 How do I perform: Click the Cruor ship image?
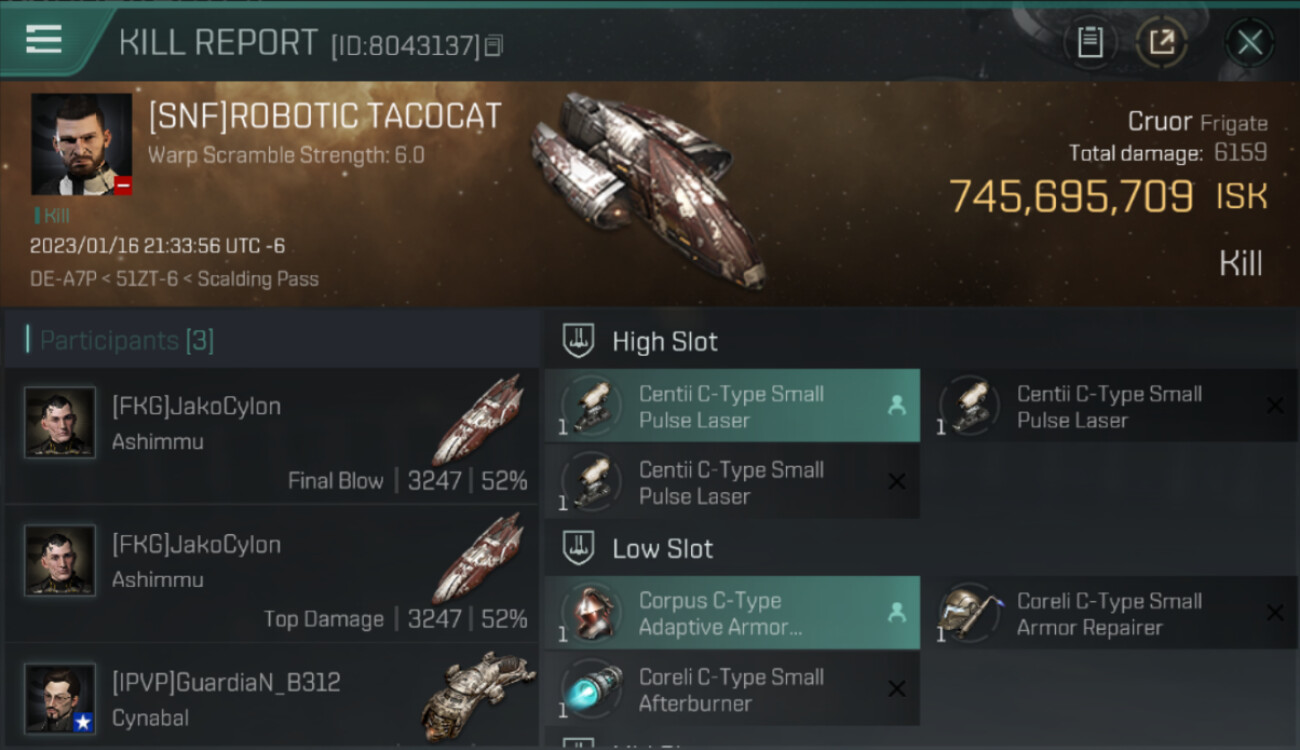pos(648,186)
